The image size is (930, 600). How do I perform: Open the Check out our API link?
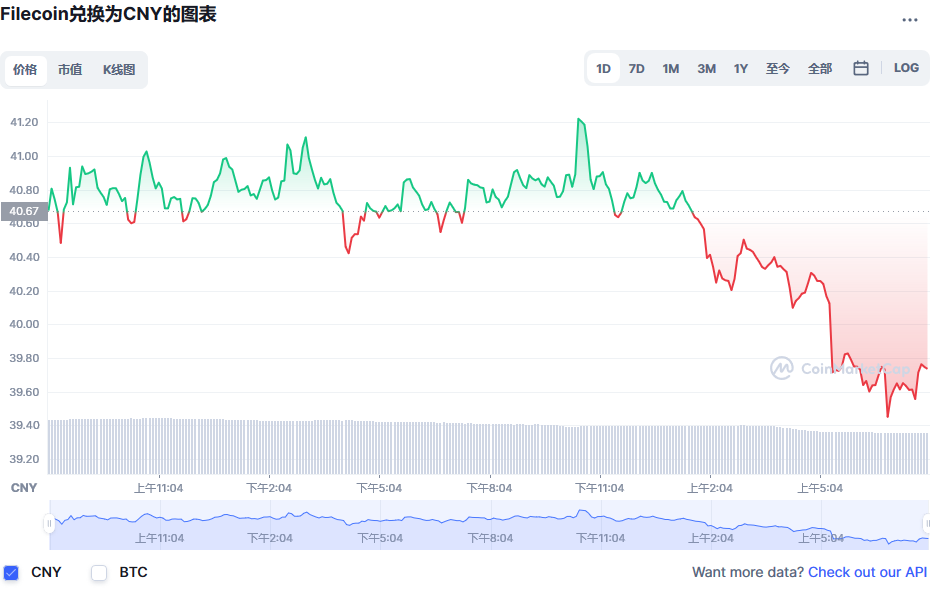click(x=867, y=572)
